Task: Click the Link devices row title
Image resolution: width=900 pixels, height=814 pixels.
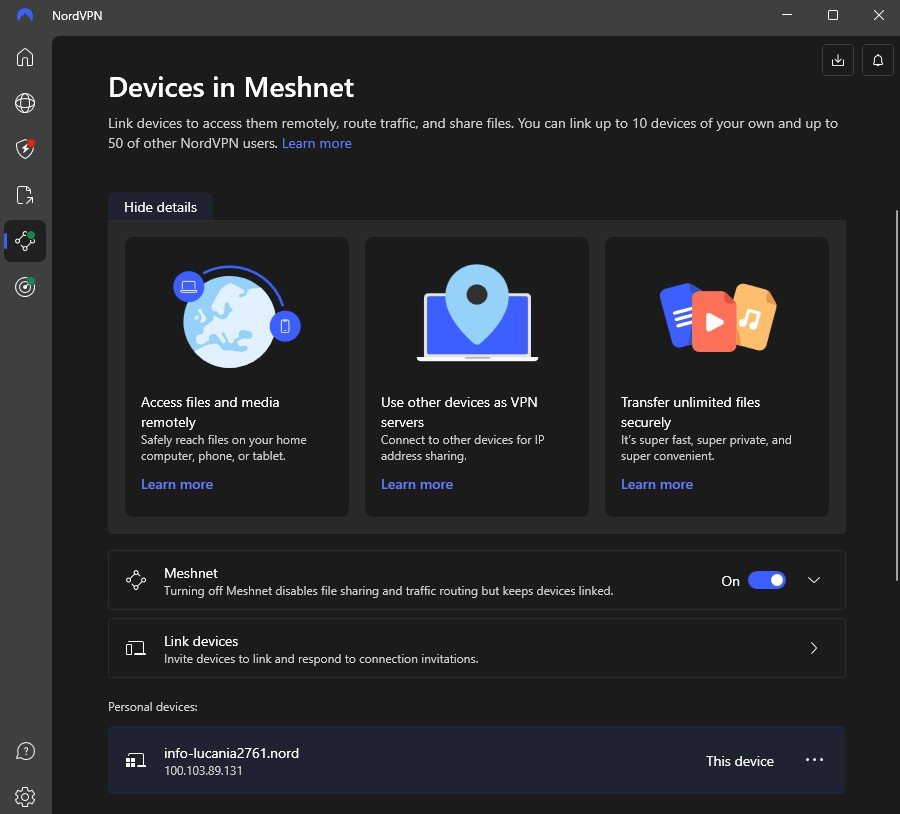Action: tap(201, 641)
